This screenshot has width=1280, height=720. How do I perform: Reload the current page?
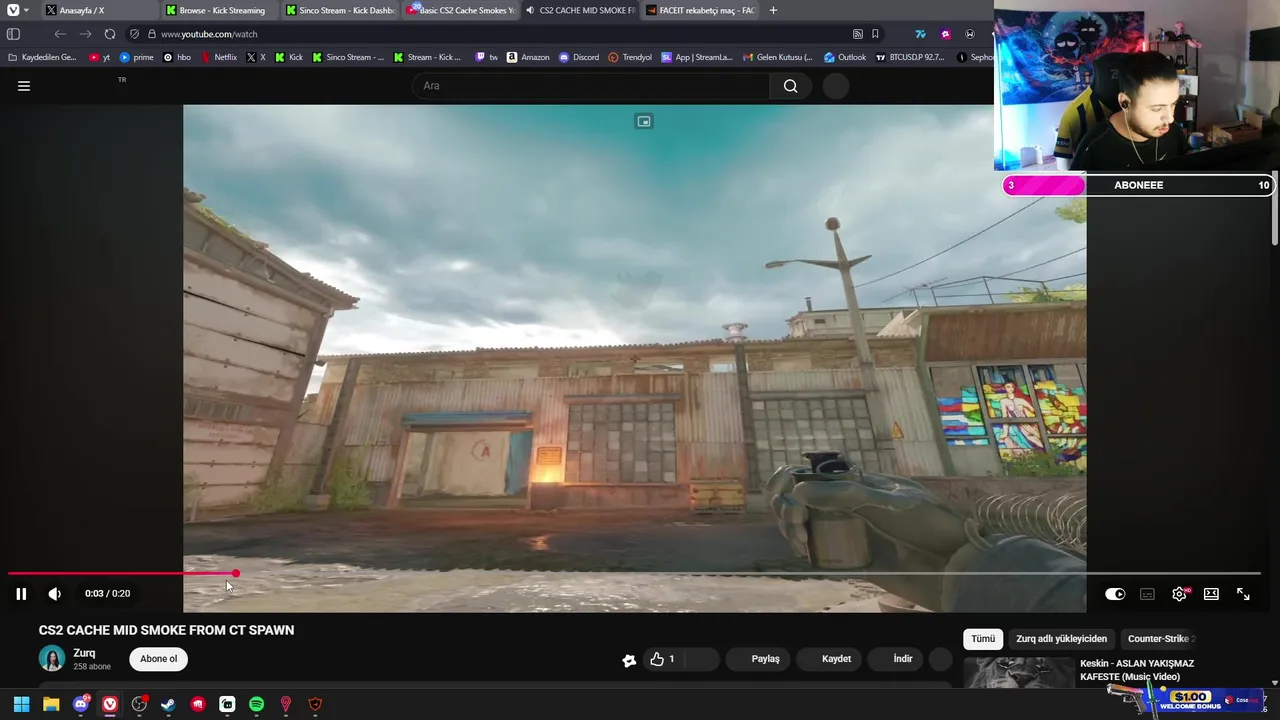pyautogui.click(x=110, y=34)
